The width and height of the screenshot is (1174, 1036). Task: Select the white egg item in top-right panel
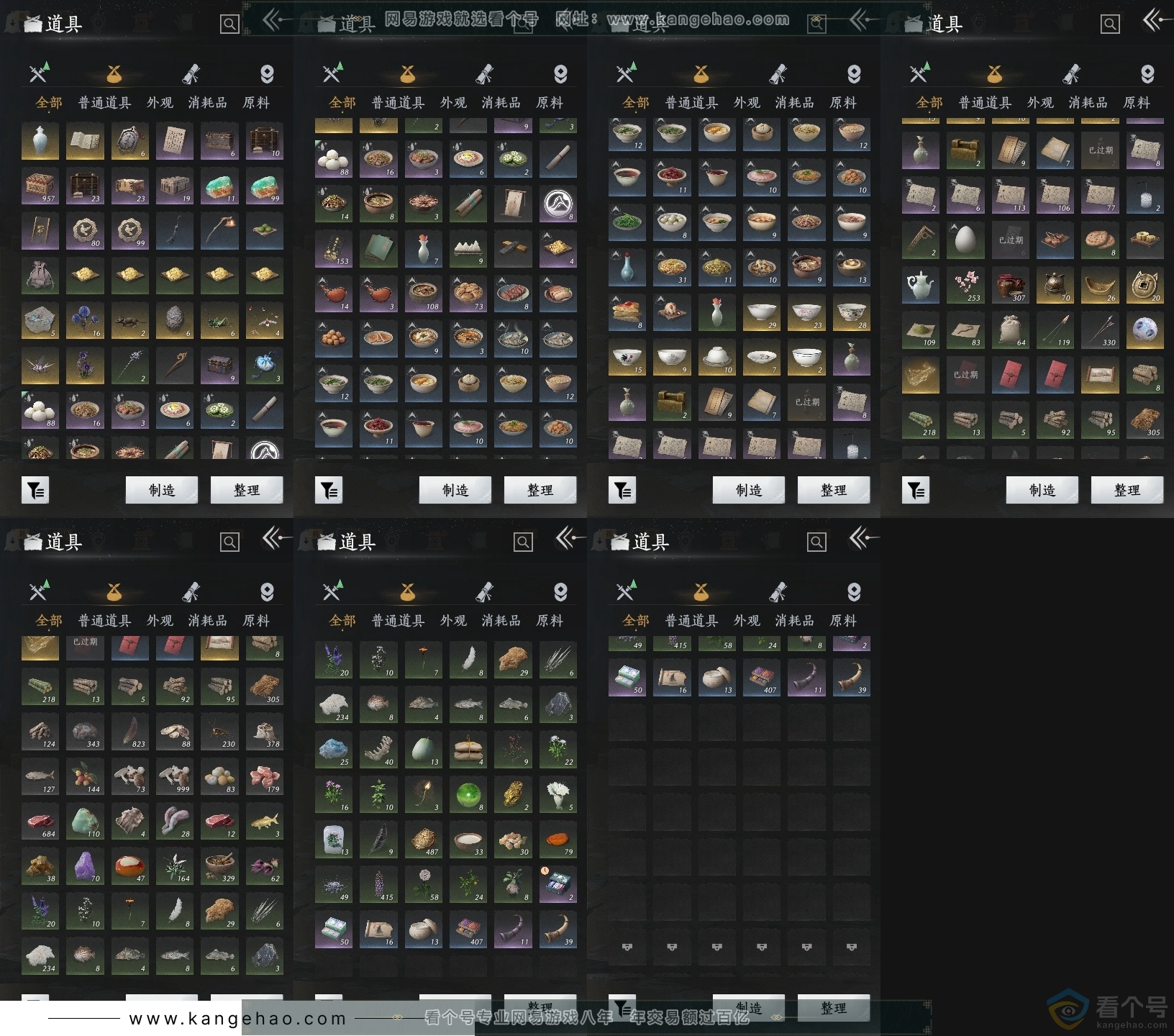[965, 240]
